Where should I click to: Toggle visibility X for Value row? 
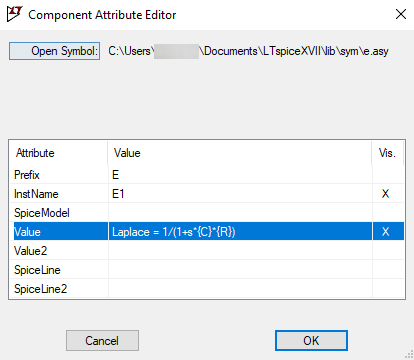(x=385, y=232)
